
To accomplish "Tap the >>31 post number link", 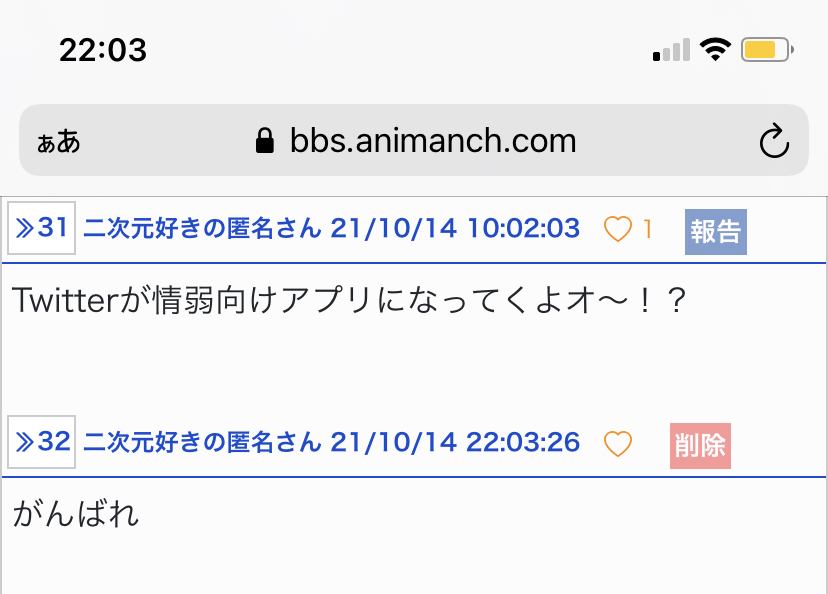I will coord(40,229).
